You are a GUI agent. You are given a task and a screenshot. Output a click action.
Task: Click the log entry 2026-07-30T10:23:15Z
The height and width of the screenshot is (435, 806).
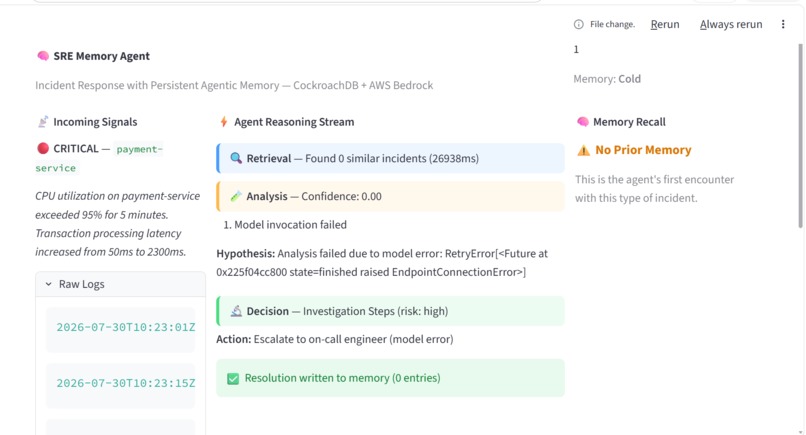[x=121, y=384]
